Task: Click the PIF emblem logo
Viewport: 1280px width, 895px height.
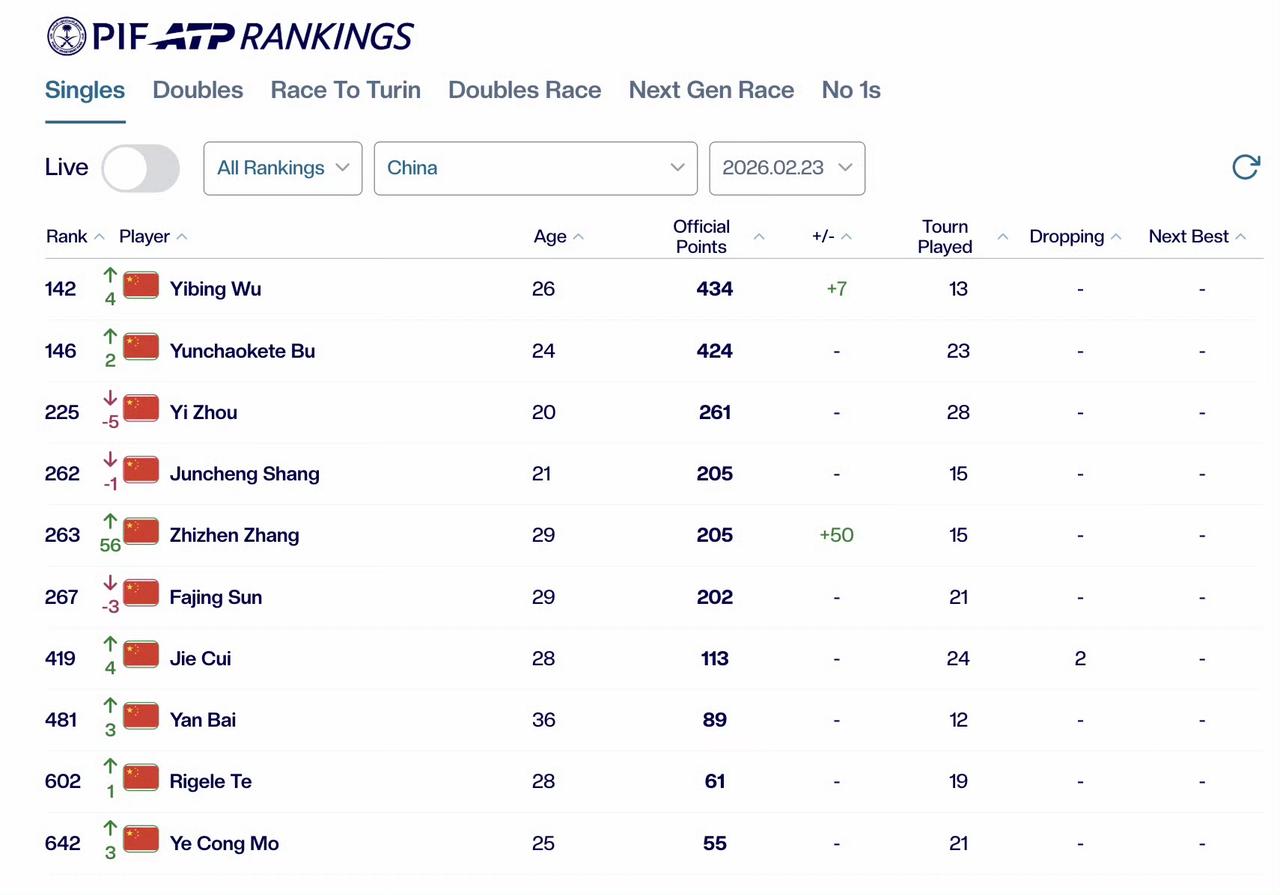Action: [x=66, y=36]
